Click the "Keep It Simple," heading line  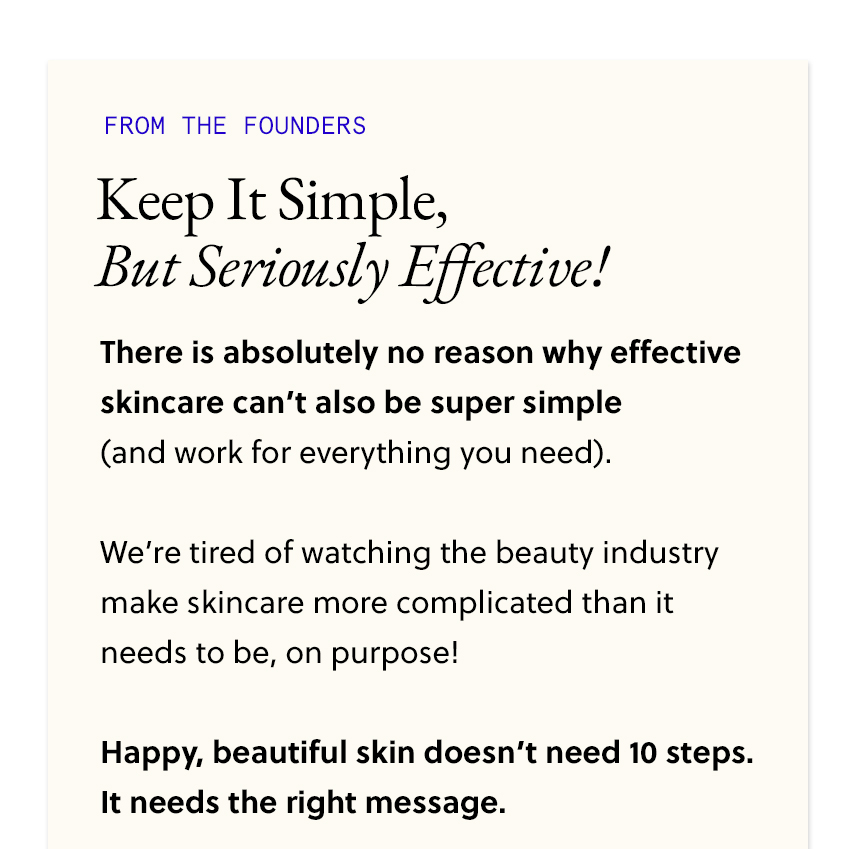coord(272,202)
